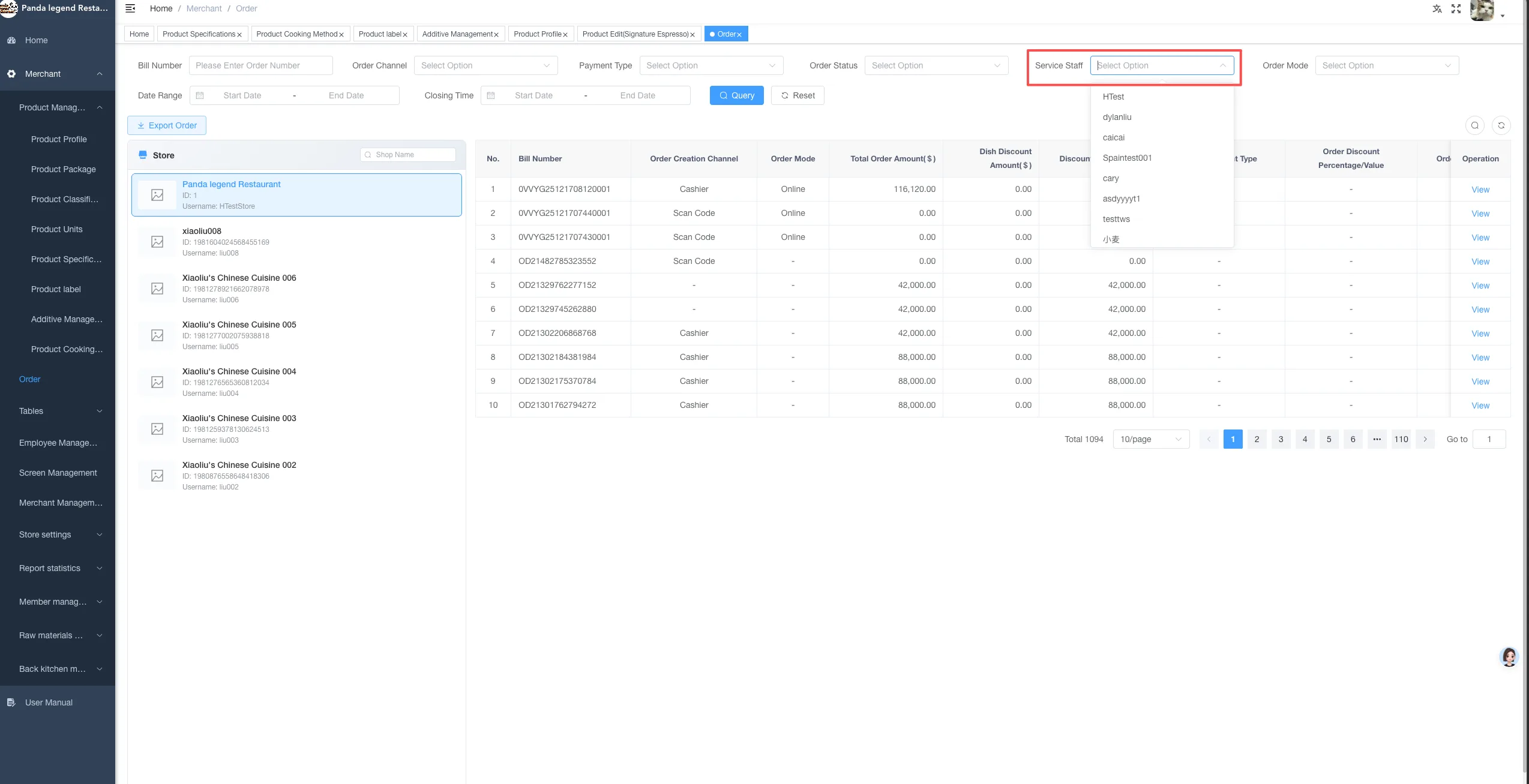Close the Additive Management tab
The image size is (1529, 784).
click(496, 35)
